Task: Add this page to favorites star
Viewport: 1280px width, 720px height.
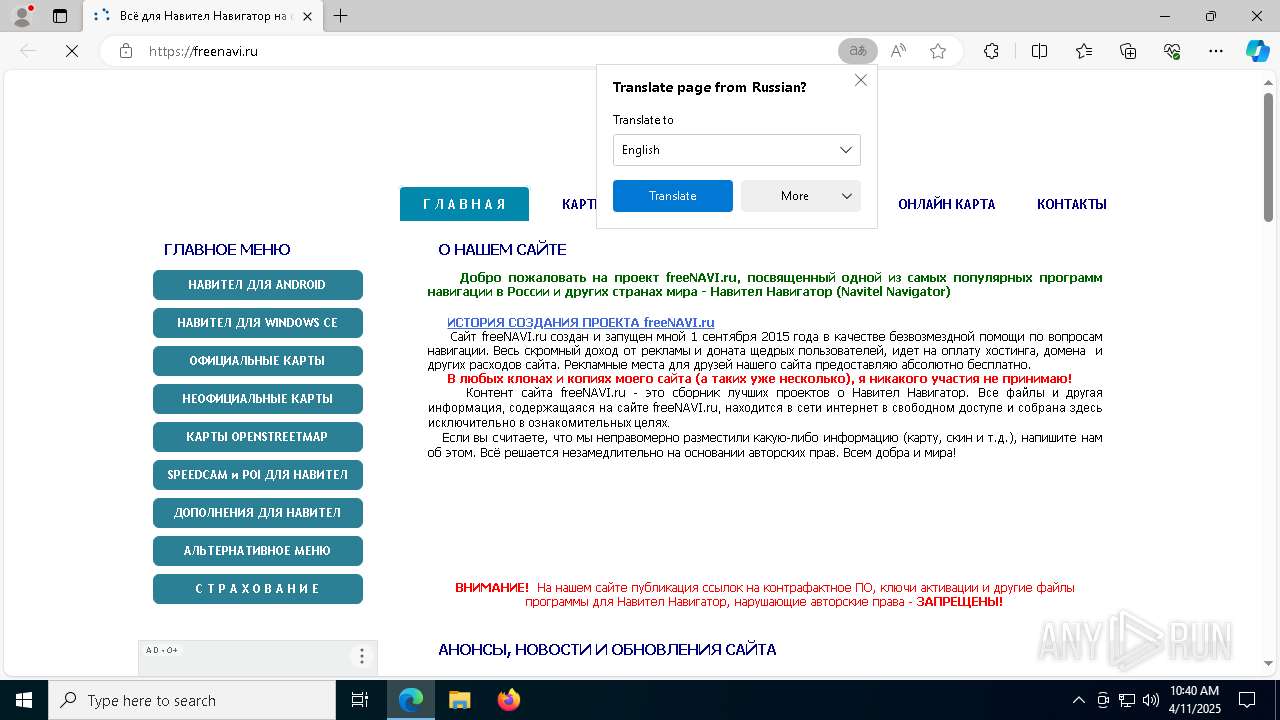Action: [x=938, y=51]
